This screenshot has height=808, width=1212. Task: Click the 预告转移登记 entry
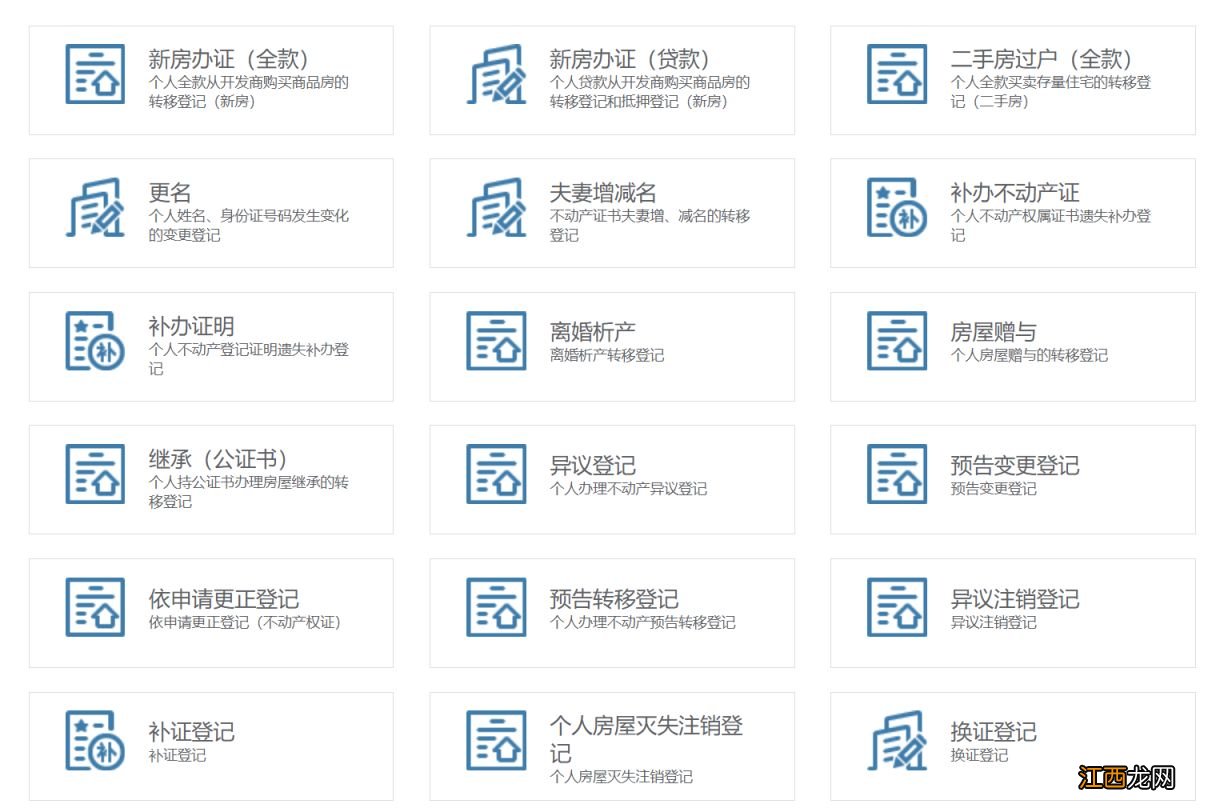click(613, 611)
